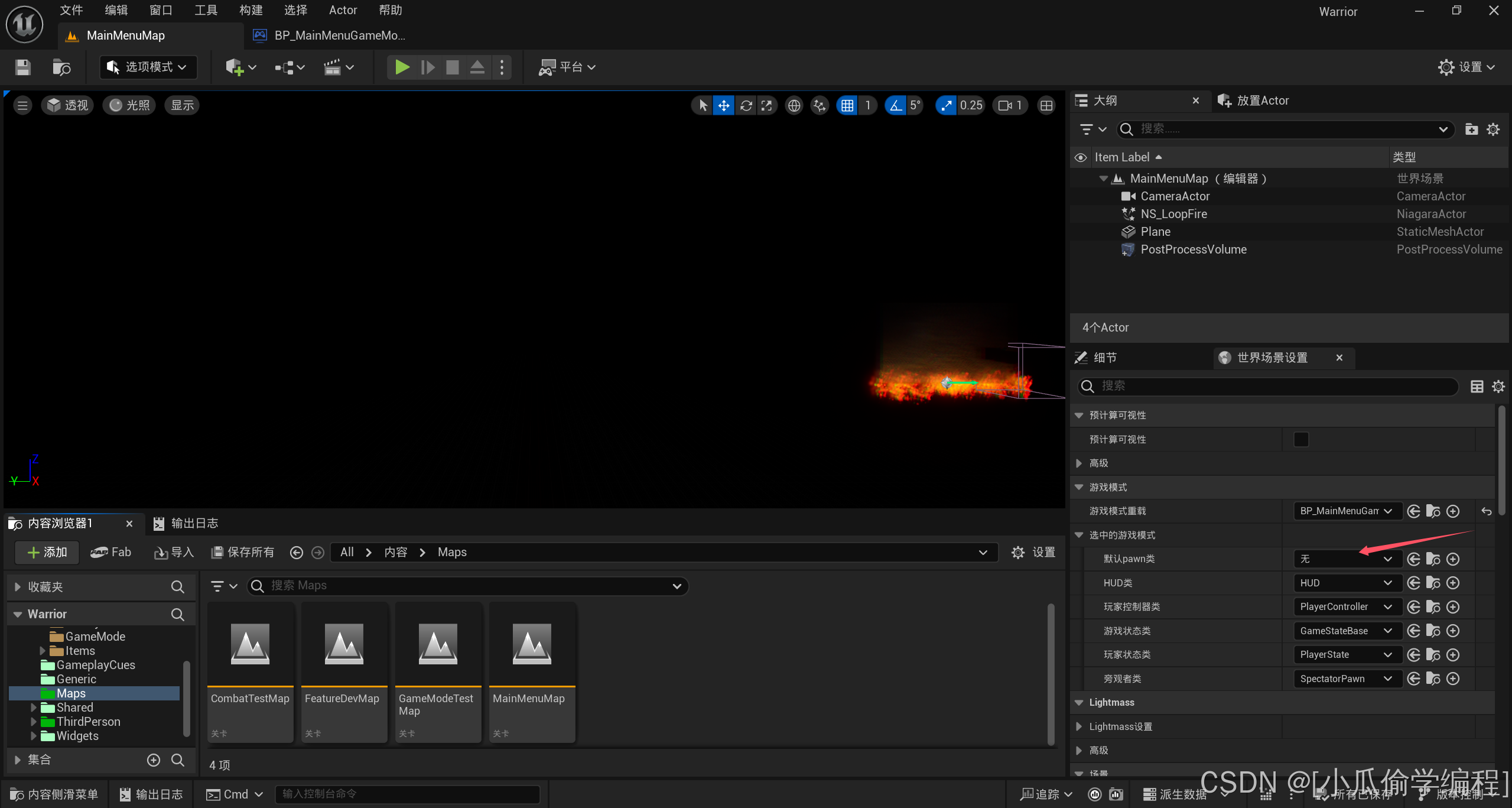Browse to the Default Pawn class asset

pos(1433,559)
